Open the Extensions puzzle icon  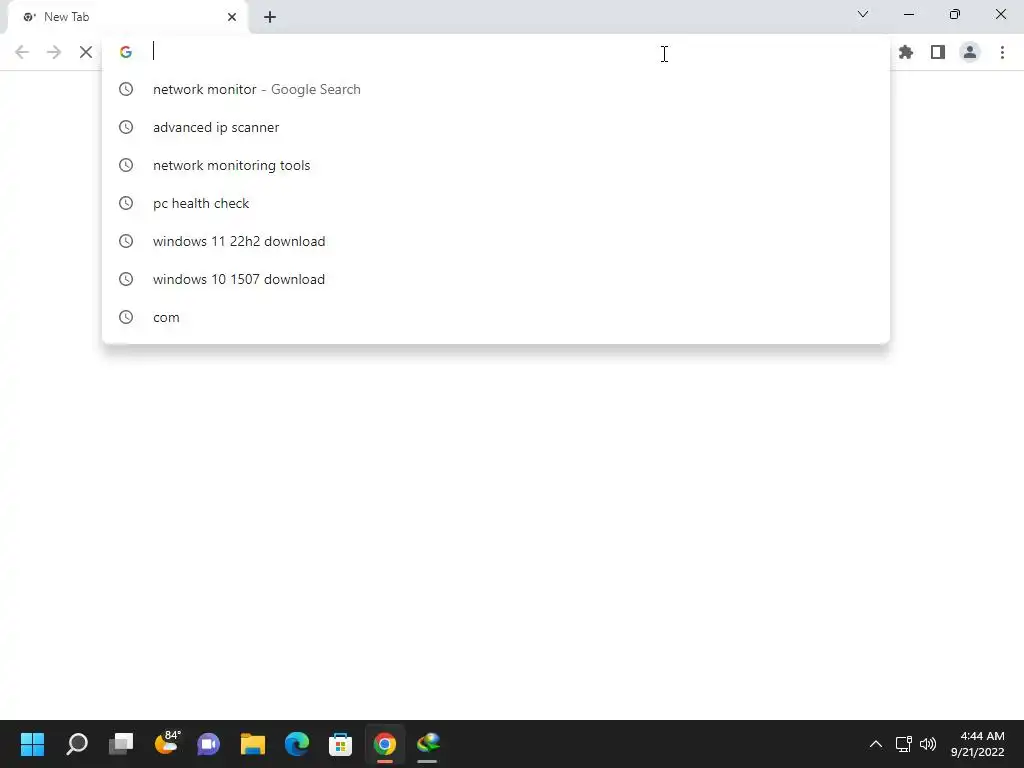(906, 52)
